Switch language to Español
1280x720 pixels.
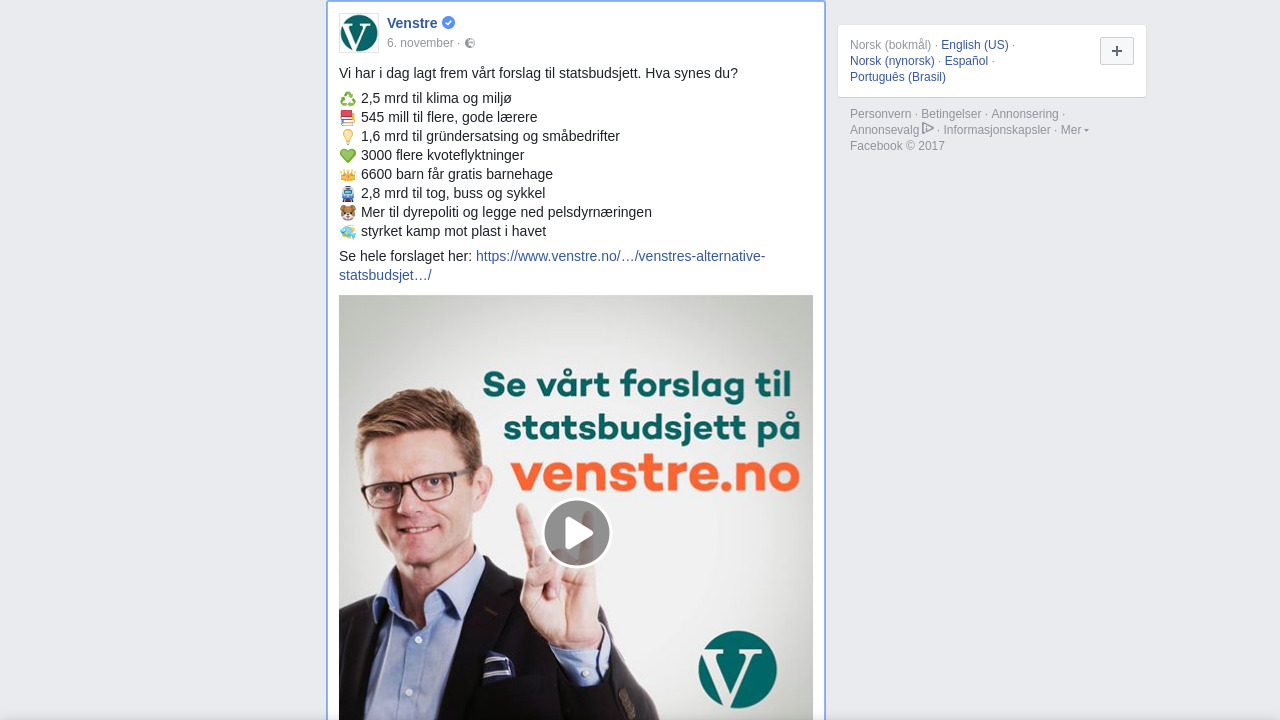click(966, 61)
